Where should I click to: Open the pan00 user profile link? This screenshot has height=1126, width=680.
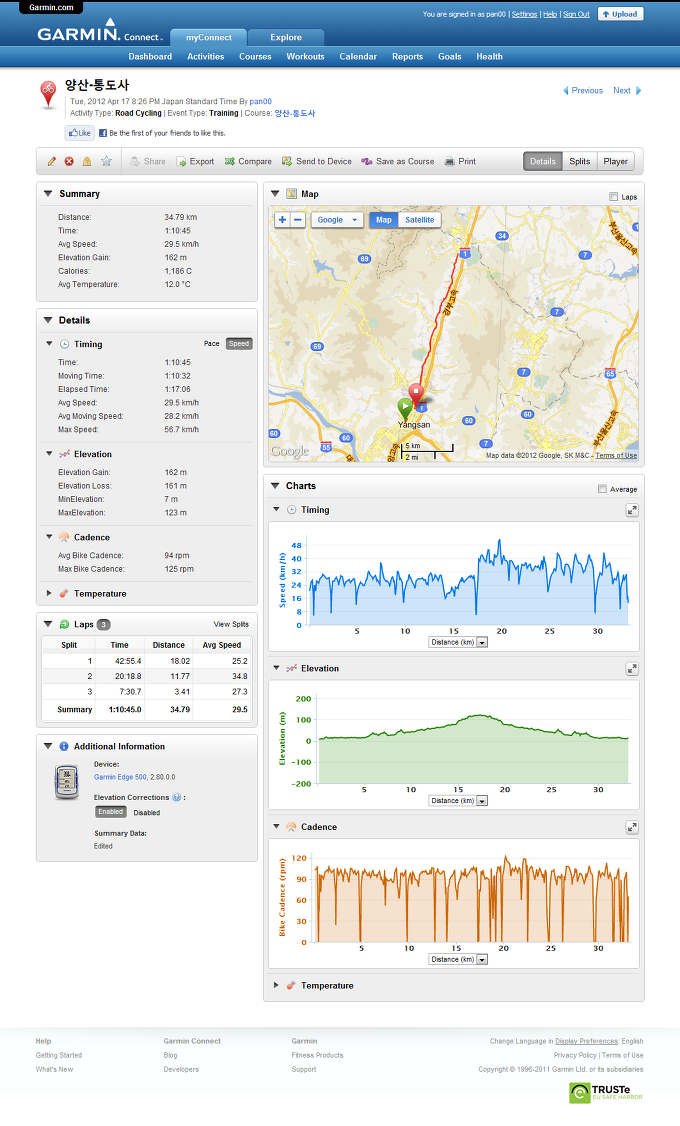pyautogui.click(x=261, y=102)
